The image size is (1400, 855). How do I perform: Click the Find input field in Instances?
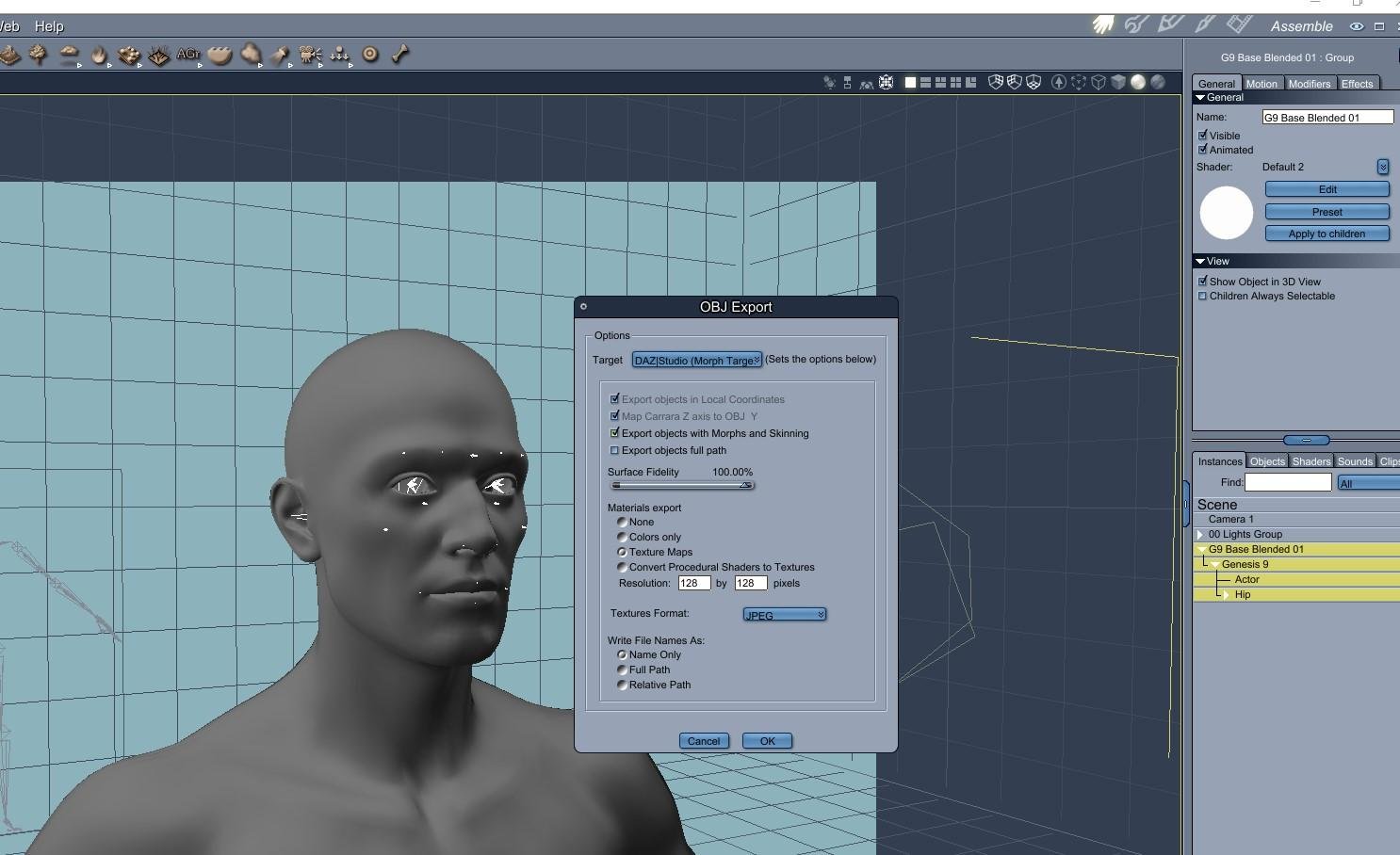click(1287, 482)
